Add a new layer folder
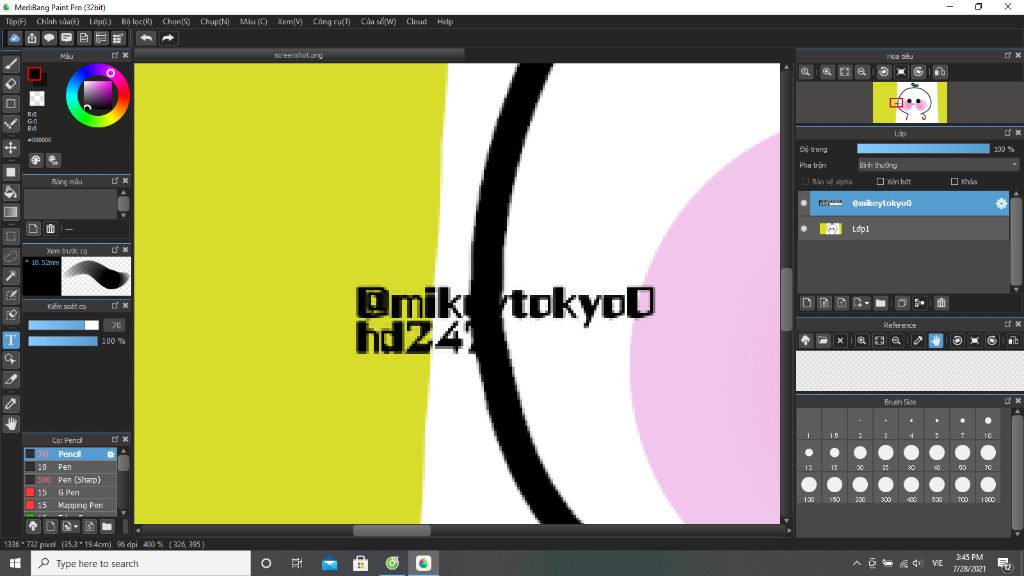The height and width of the screenshot is (576, 1024). (x=880, y=303)
